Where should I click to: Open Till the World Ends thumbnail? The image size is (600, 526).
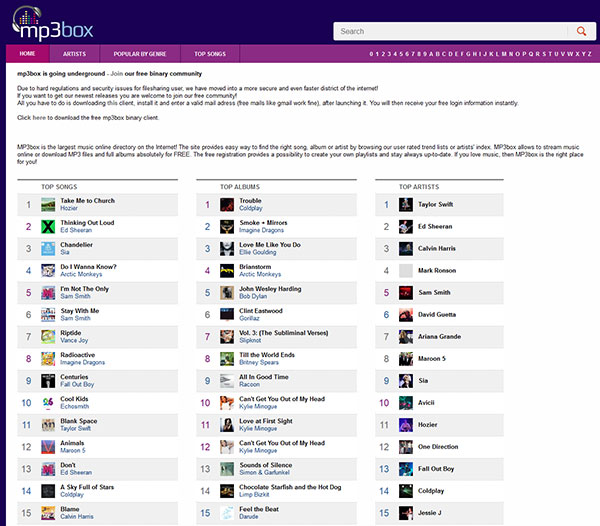coord(227,359)
